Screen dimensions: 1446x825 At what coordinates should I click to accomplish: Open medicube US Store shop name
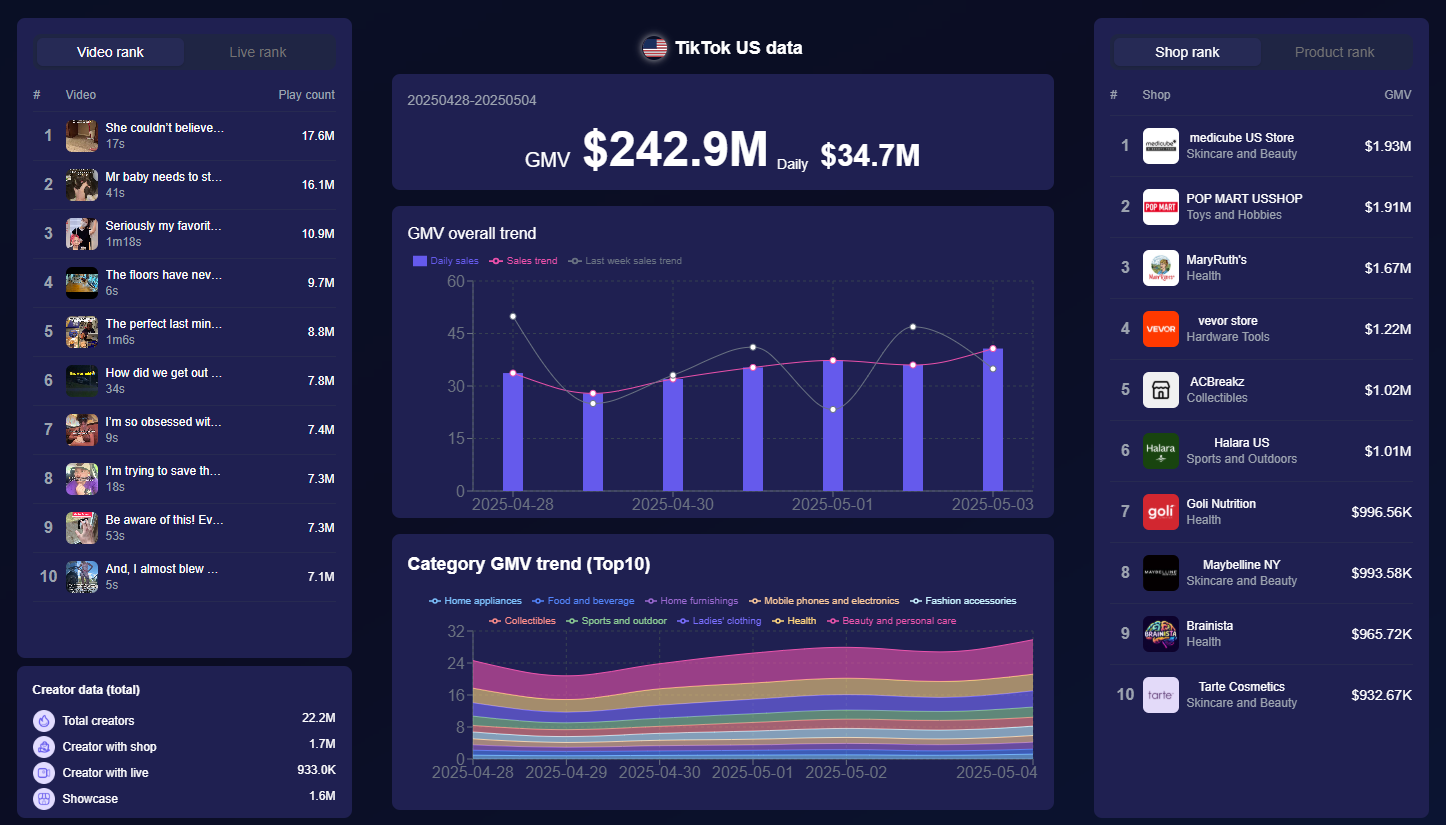point(1241,138)
